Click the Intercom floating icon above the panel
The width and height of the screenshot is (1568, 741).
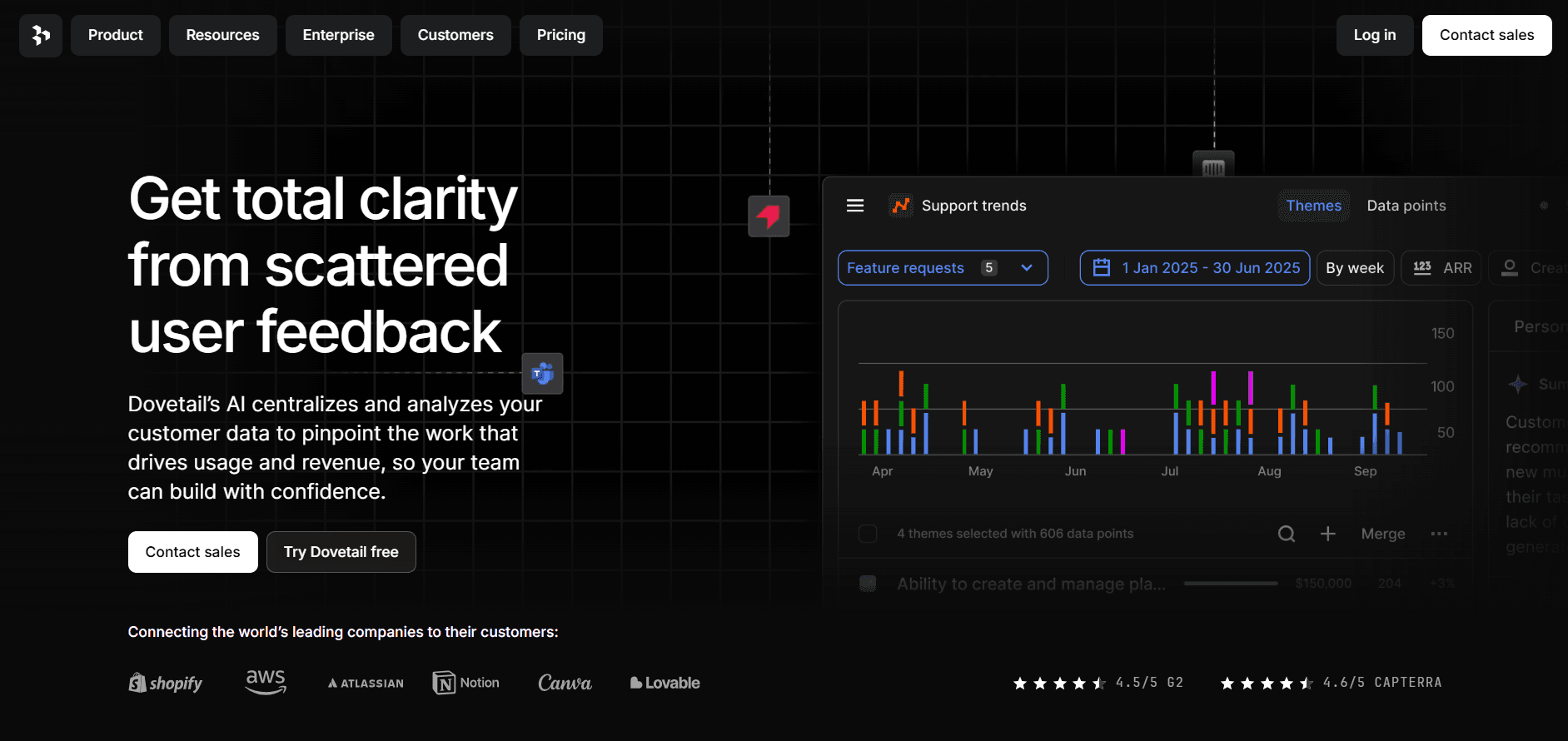coord(1213,166)
